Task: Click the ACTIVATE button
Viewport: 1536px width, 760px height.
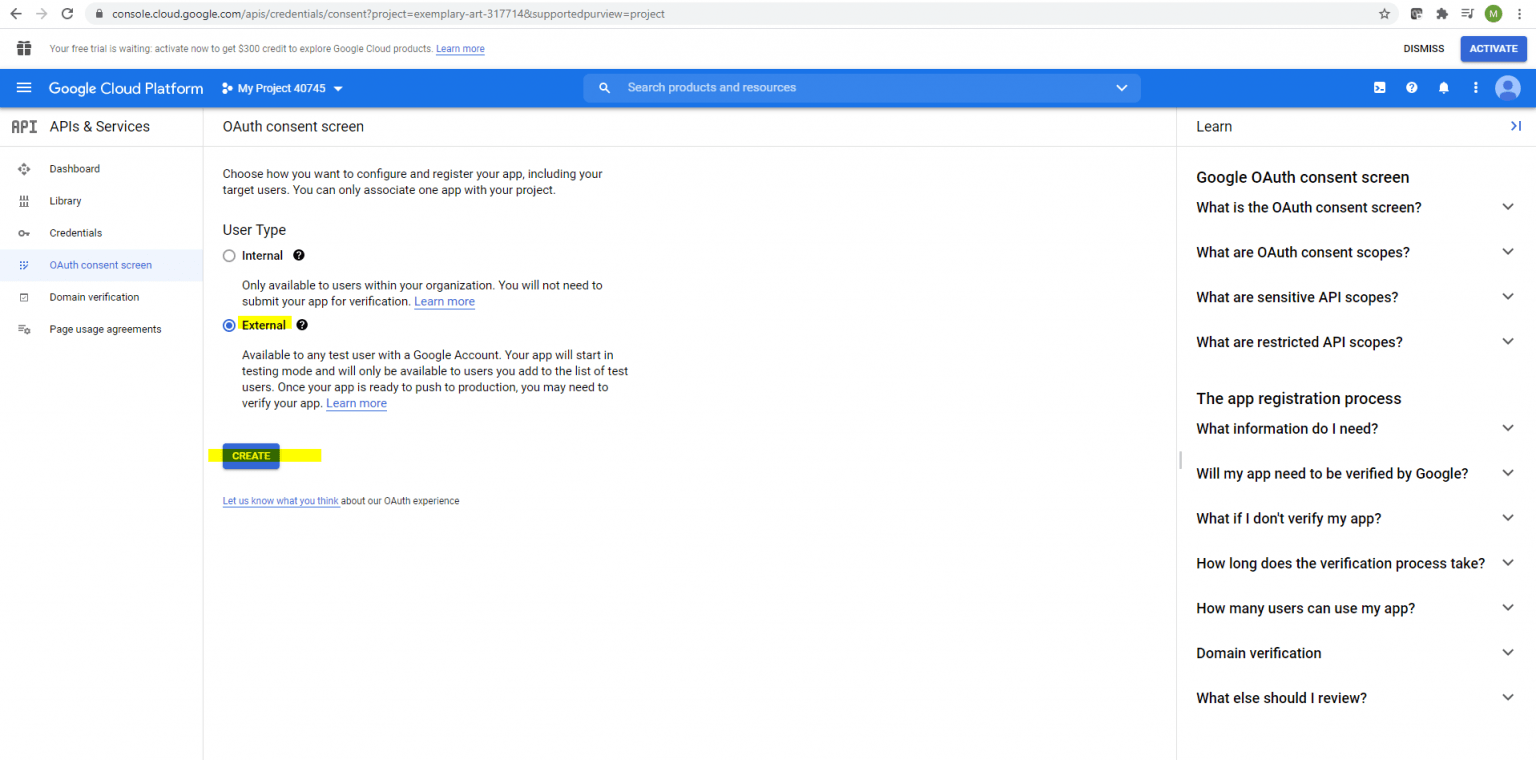Action: 1493,49
